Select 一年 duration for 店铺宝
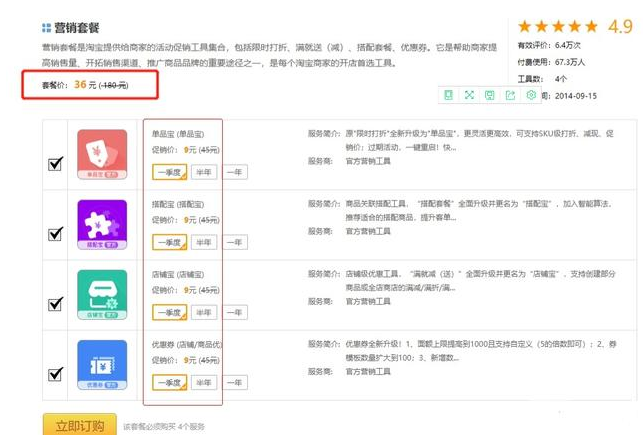The image size is (643, 445). 235,313
